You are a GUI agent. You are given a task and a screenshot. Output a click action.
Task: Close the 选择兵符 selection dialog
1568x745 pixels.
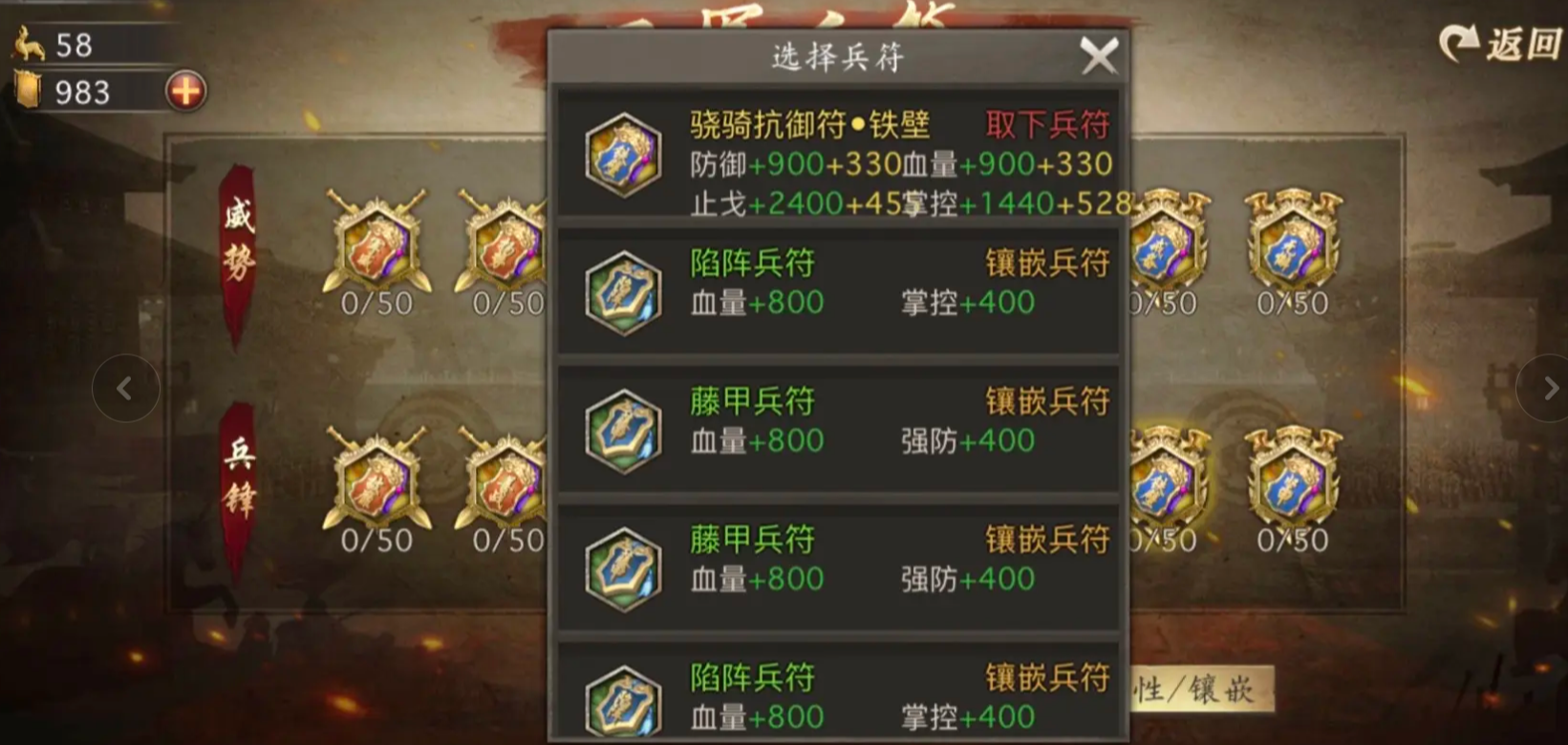click(x=1099, y=56)
